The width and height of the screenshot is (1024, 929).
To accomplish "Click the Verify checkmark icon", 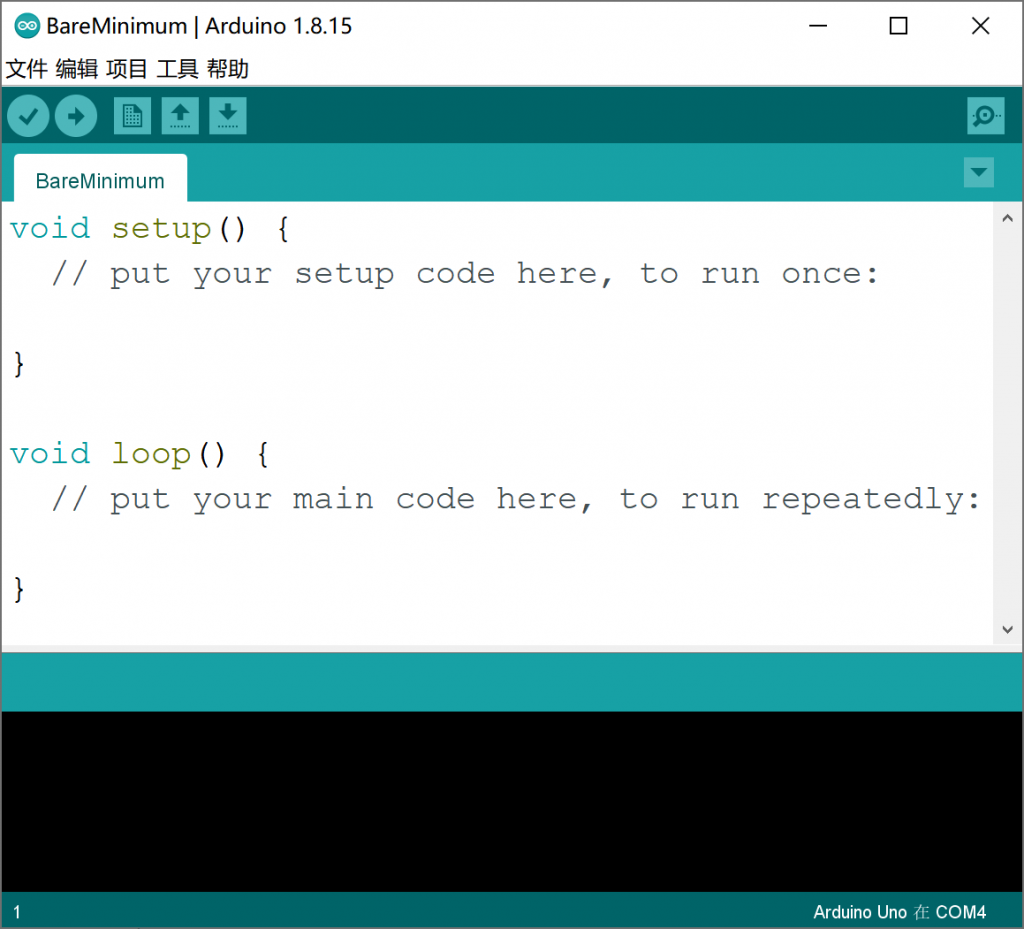I will tap(28, 117).
